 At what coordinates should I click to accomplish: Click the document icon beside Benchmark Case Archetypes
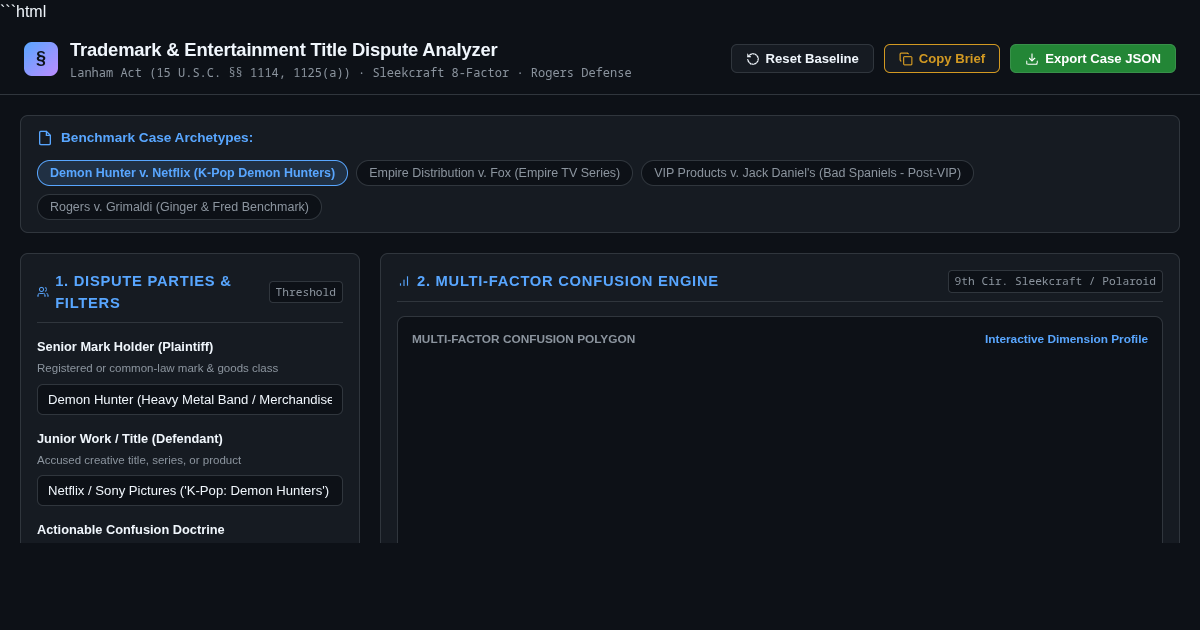coord(45,138)
